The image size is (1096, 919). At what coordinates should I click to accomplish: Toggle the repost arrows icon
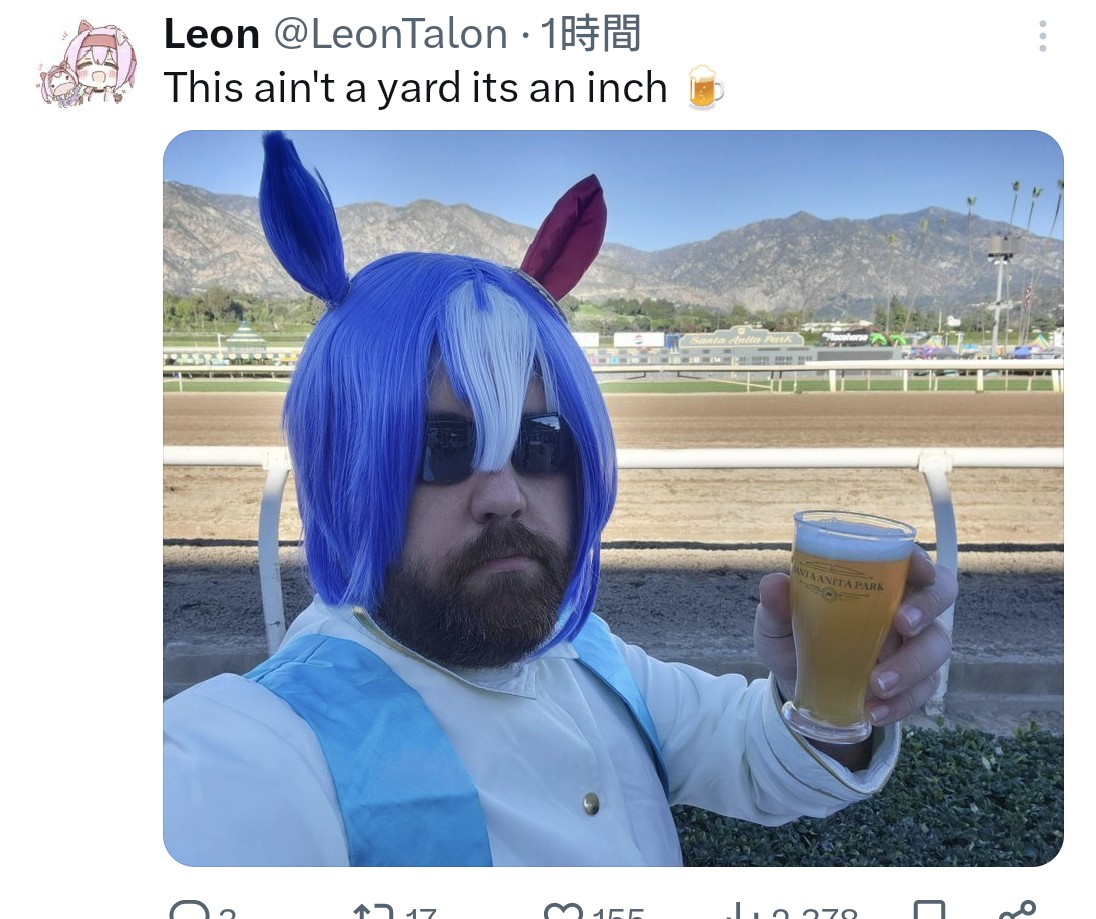click(373, 911)
